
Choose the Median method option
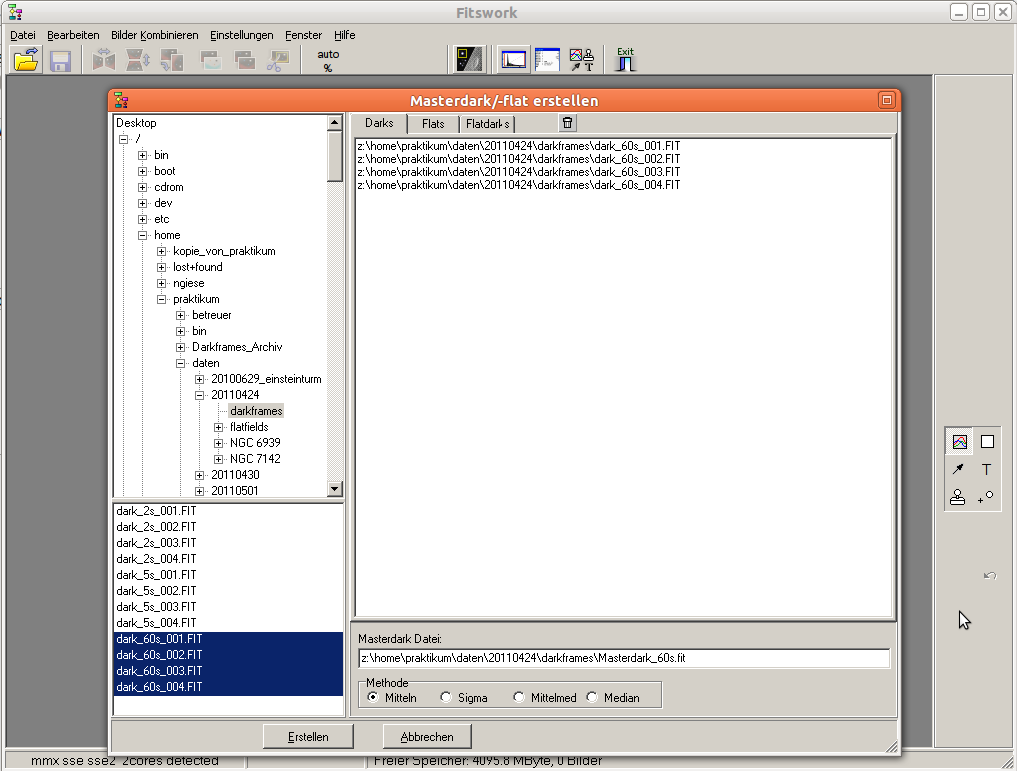593,697
